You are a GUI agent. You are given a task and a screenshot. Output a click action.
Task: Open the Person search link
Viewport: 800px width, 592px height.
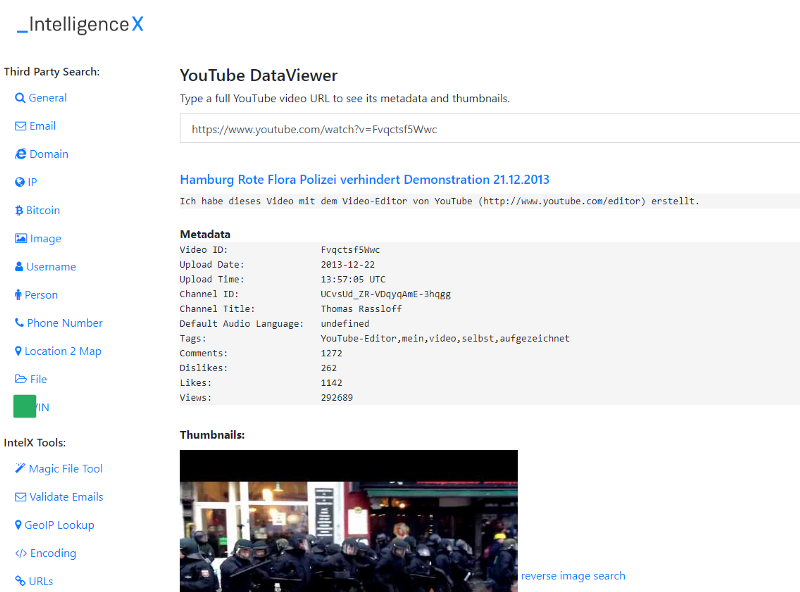[x=41, y=294]
